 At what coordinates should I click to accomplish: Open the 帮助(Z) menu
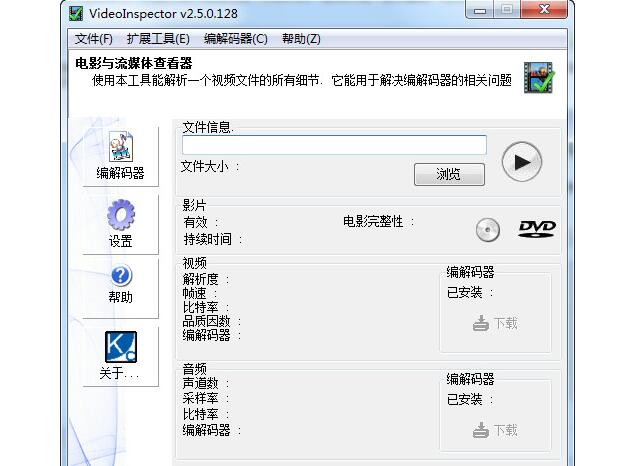(x=301, y=39)
